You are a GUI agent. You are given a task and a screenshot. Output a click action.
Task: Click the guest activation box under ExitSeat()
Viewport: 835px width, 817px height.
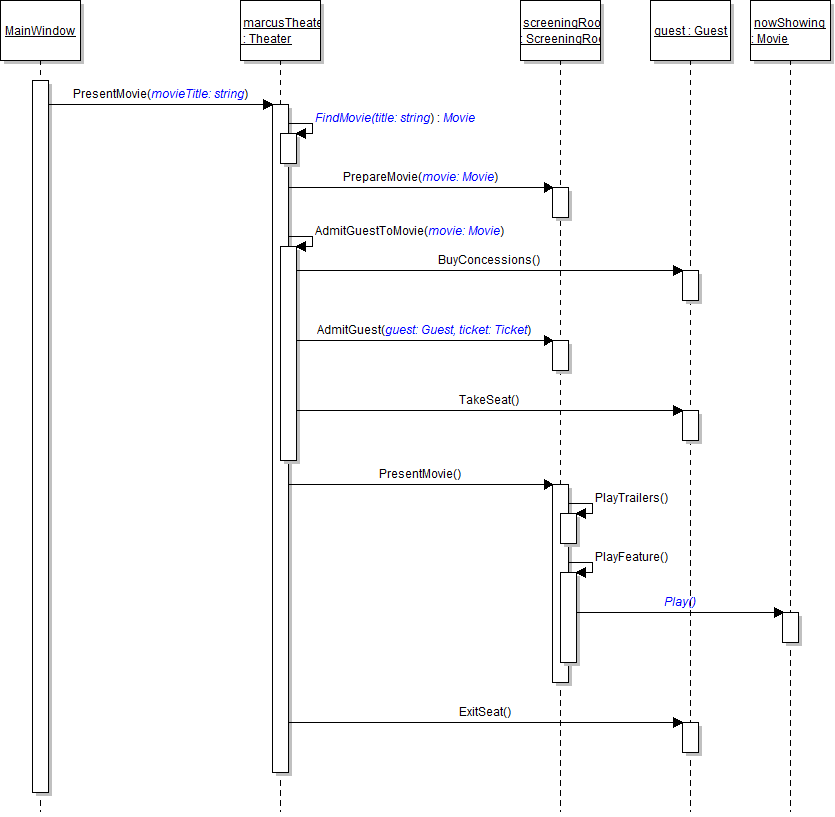(x=690, y=737)
